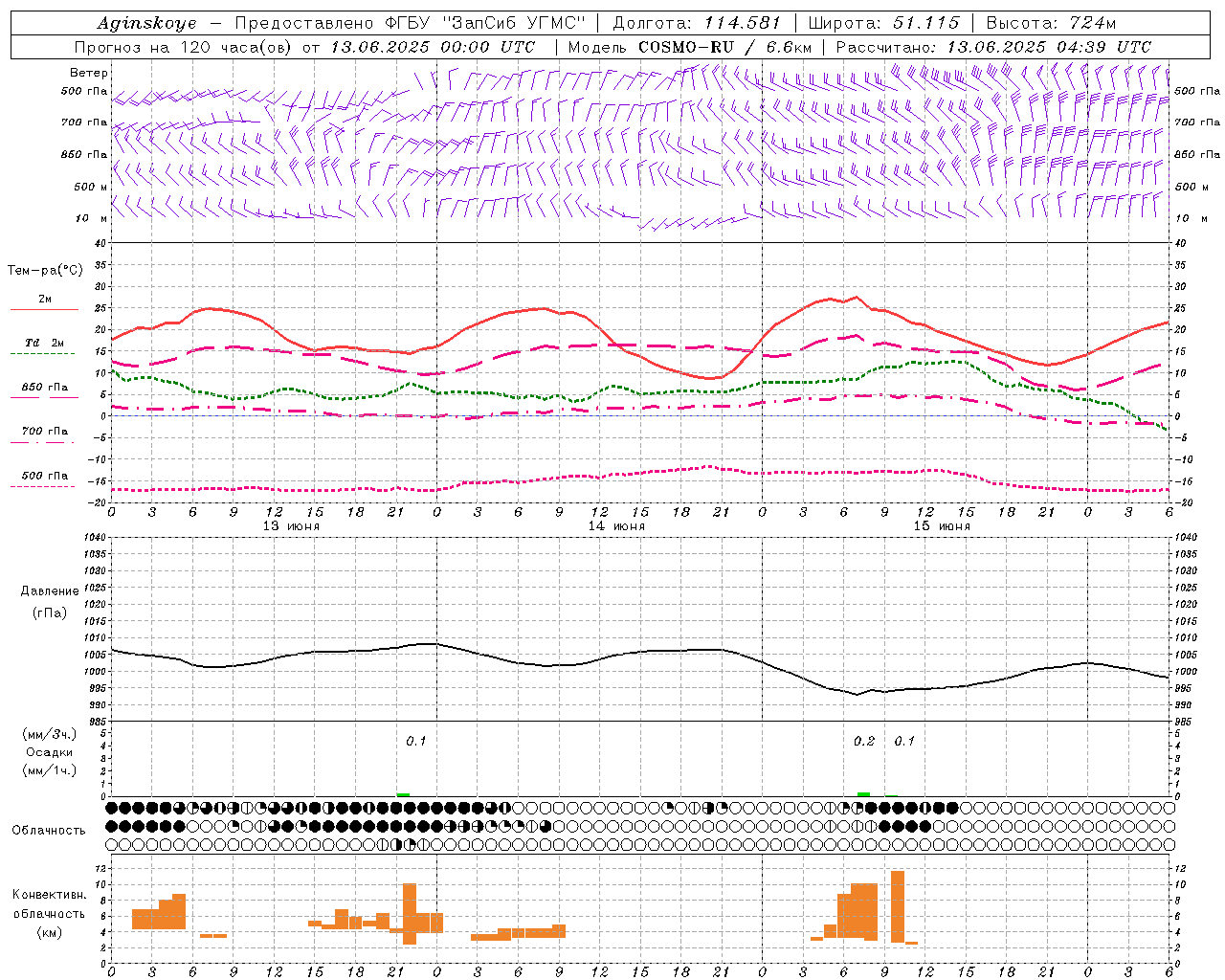Image resolution: width=1225 pixels, height=980 pixels.
Task: Click the Модель COSMO-RU / 6.6км text
Action: tap(690, 47)
